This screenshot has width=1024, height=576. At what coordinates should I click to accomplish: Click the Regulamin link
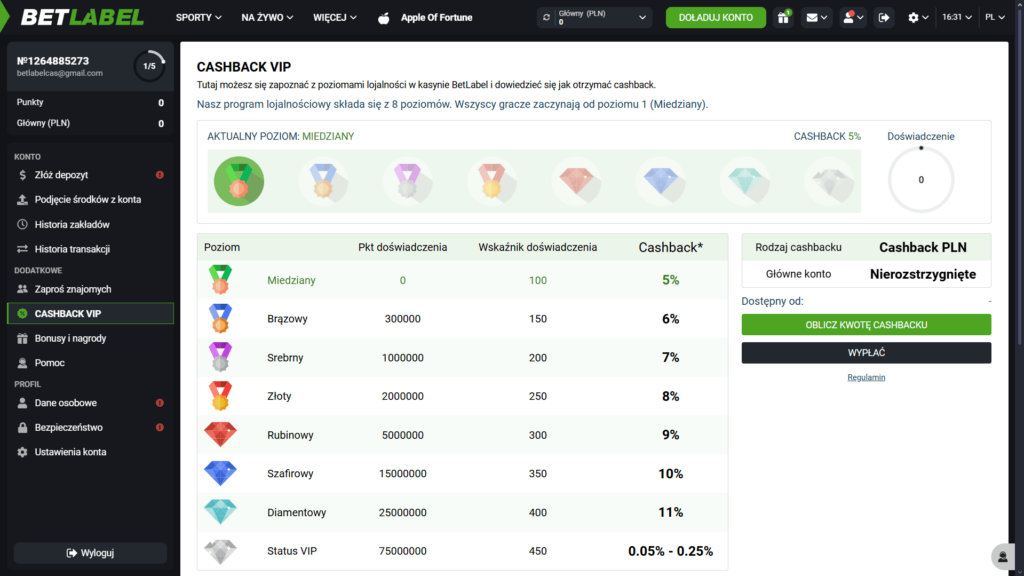pyautogui.click(x=866, y=377)
